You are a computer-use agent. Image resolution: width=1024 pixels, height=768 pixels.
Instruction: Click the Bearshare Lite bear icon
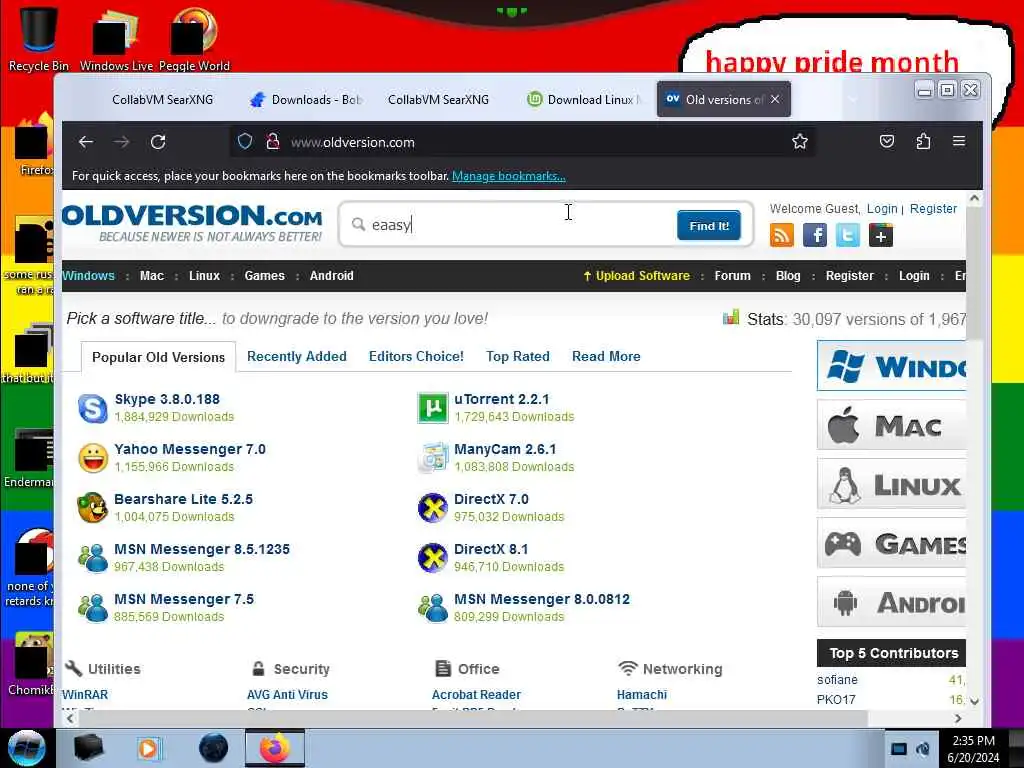(x=93, y=507)
